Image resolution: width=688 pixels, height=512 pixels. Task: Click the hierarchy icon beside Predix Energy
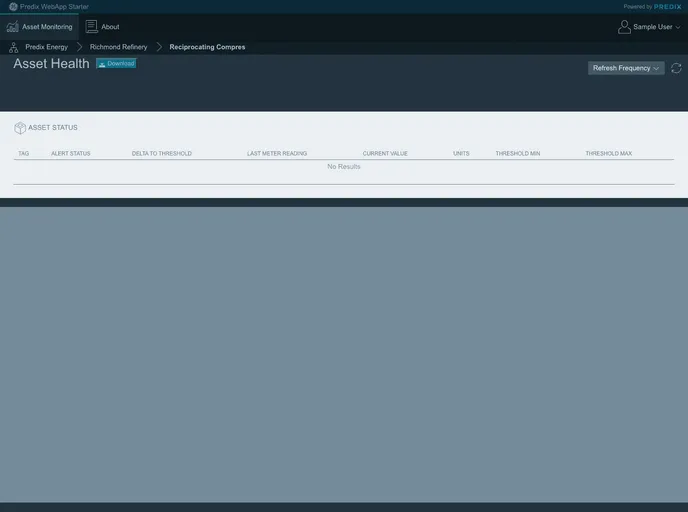click(x=14, y=47)
